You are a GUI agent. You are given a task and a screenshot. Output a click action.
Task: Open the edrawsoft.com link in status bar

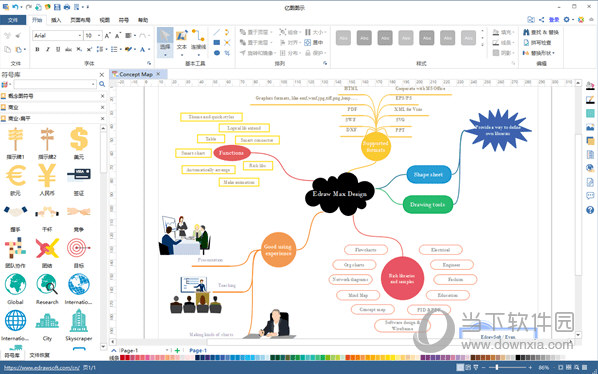click(42, 368)
